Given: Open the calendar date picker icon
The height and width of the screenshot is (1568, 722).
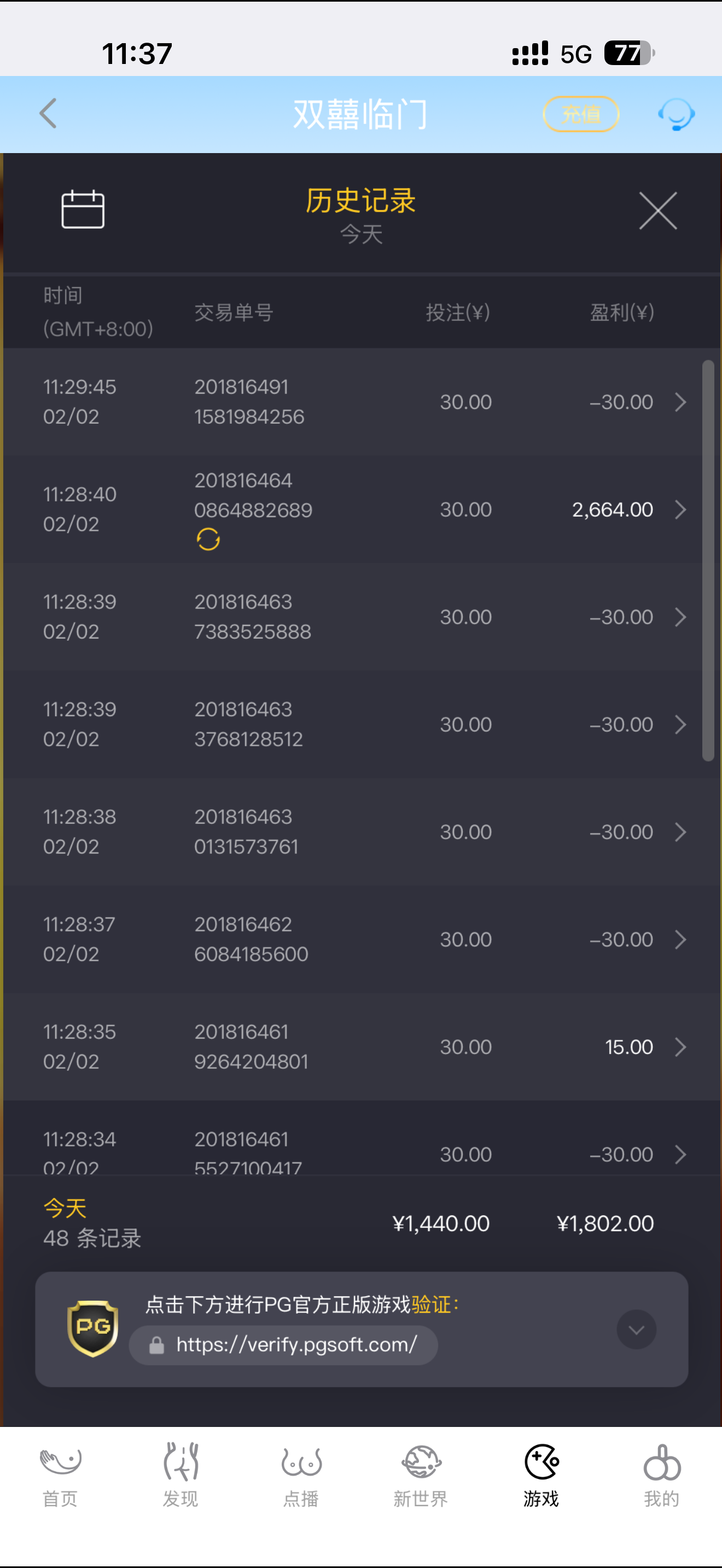Looking at the screenshot, I should coord(83,209).
